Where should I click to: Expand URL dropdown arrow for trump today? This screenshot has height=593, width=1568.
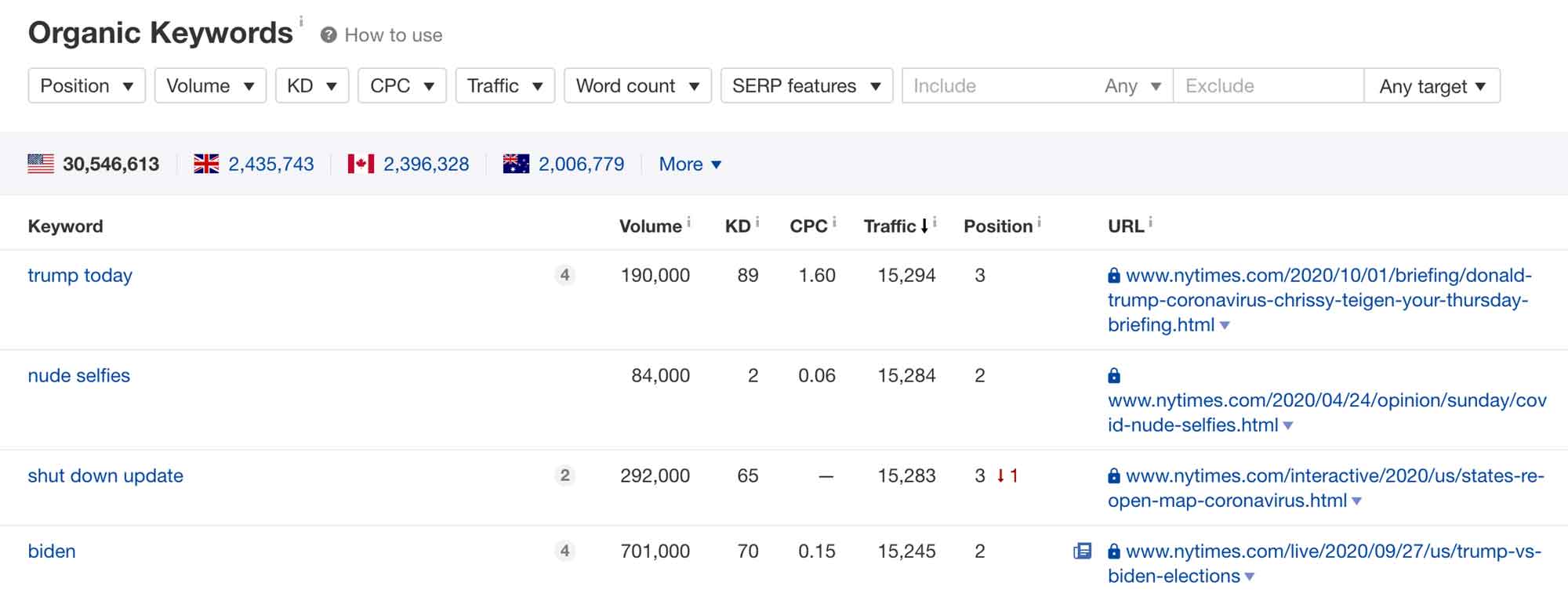point(1225,326)
